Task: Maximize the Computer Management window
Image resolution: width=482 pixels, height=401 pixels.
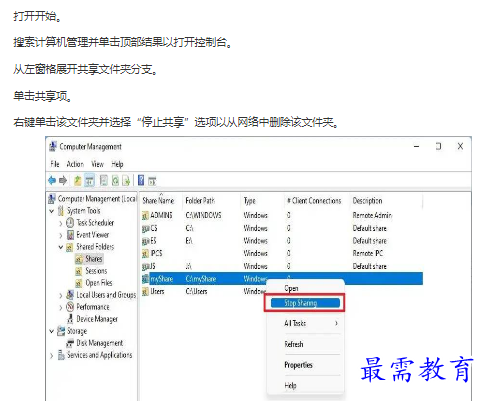Action: [x=438, y=146]
